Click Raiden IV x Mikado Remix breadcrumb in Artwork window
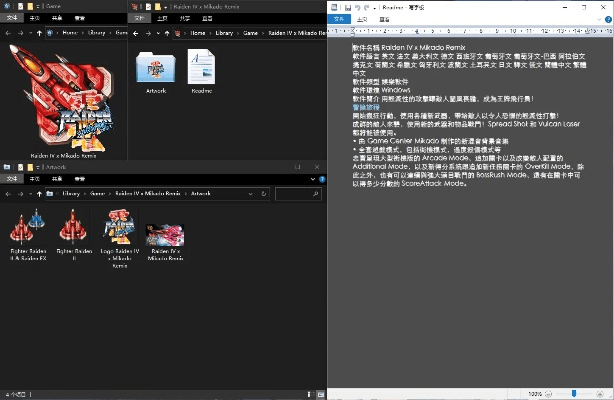Screen dimensions: 614x400 click(x=148, y=194)
